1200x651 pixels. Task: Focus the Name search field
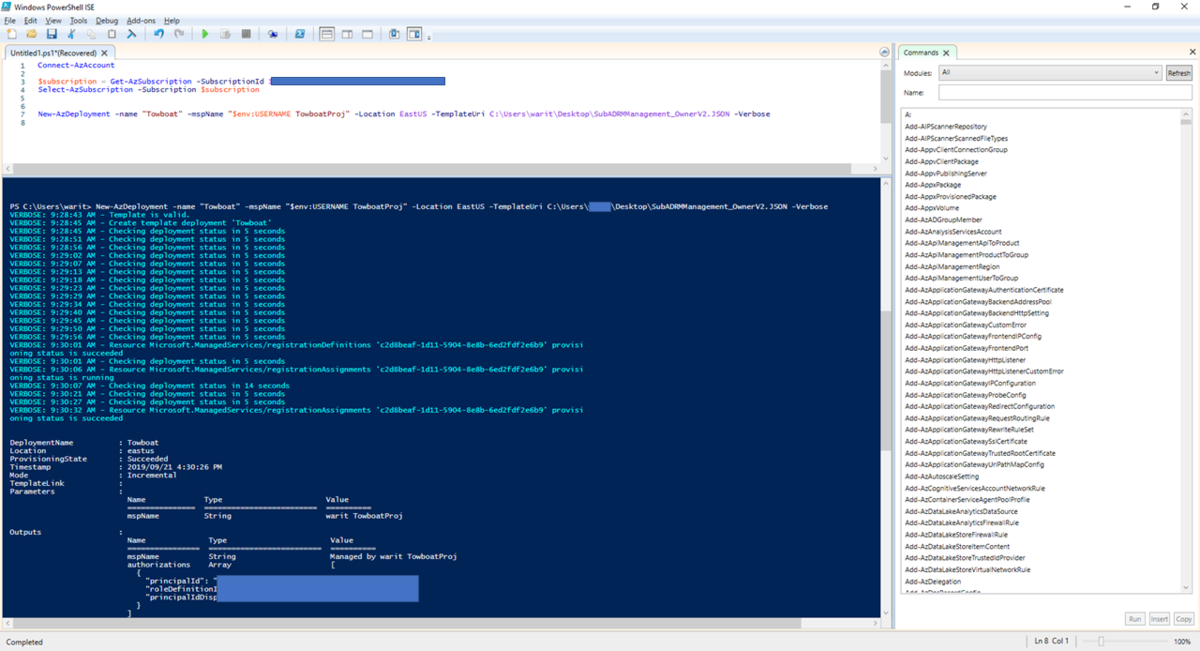pos(1065,92)
